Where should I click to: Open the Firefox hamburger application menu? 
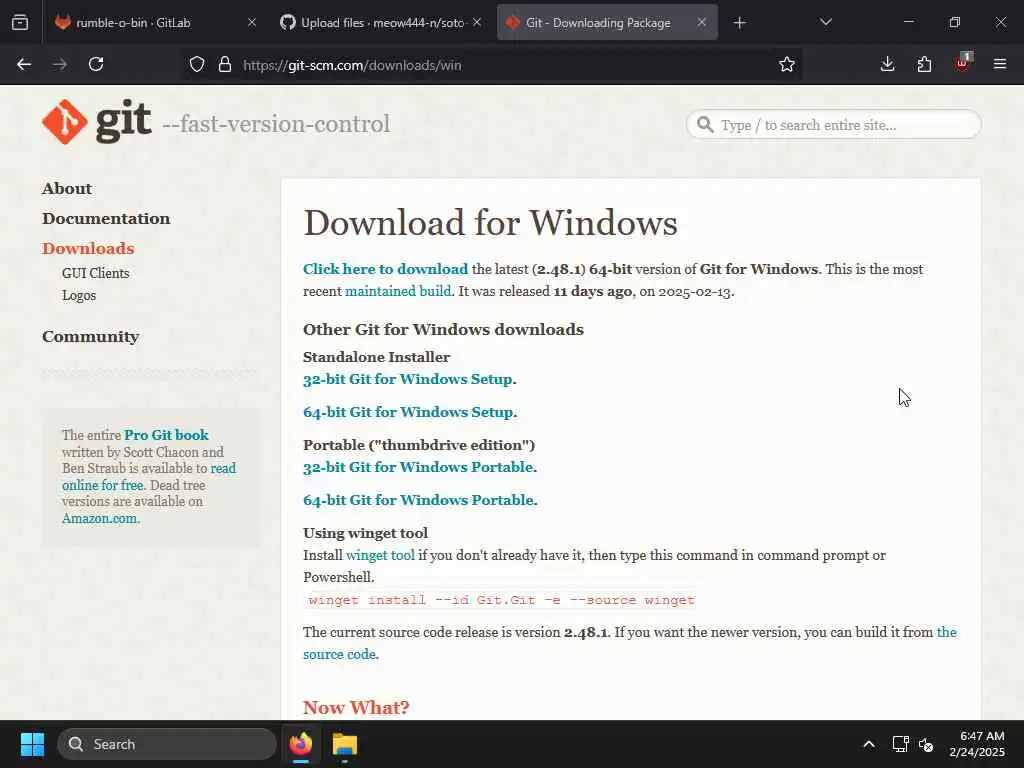[x=1000, y=64]
